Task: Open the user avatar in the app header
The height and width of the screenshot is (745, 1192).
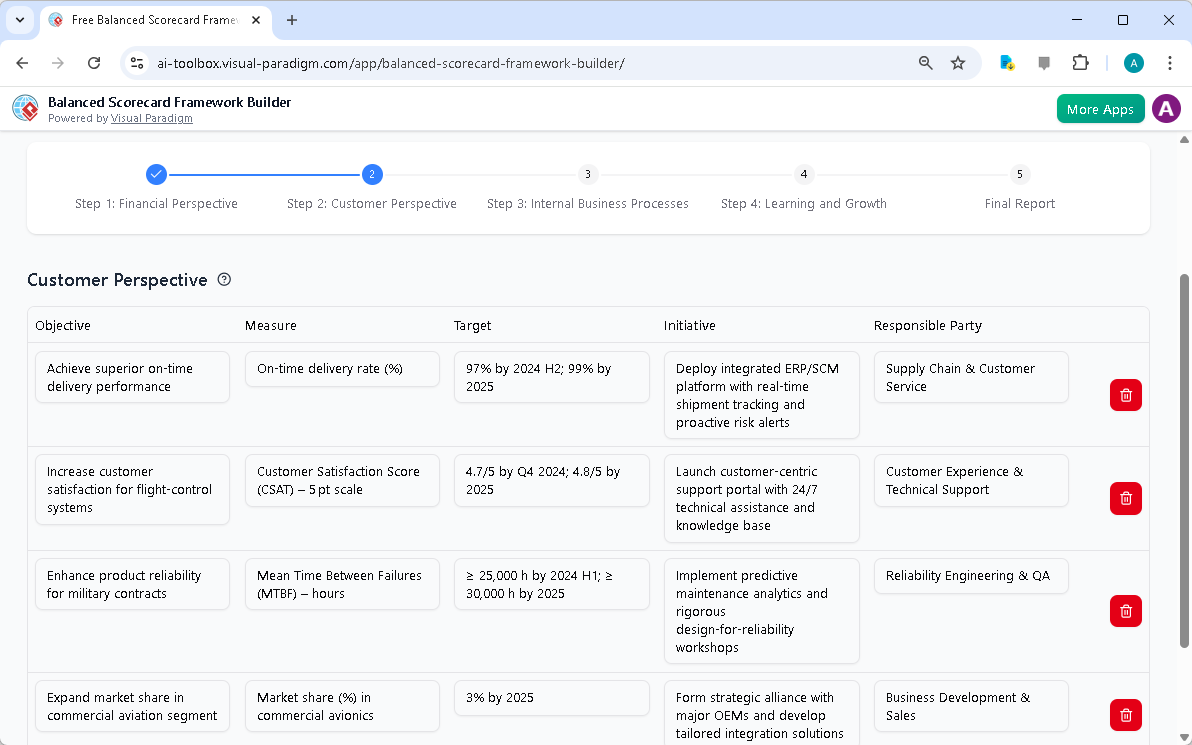Action: (1166, 108)
